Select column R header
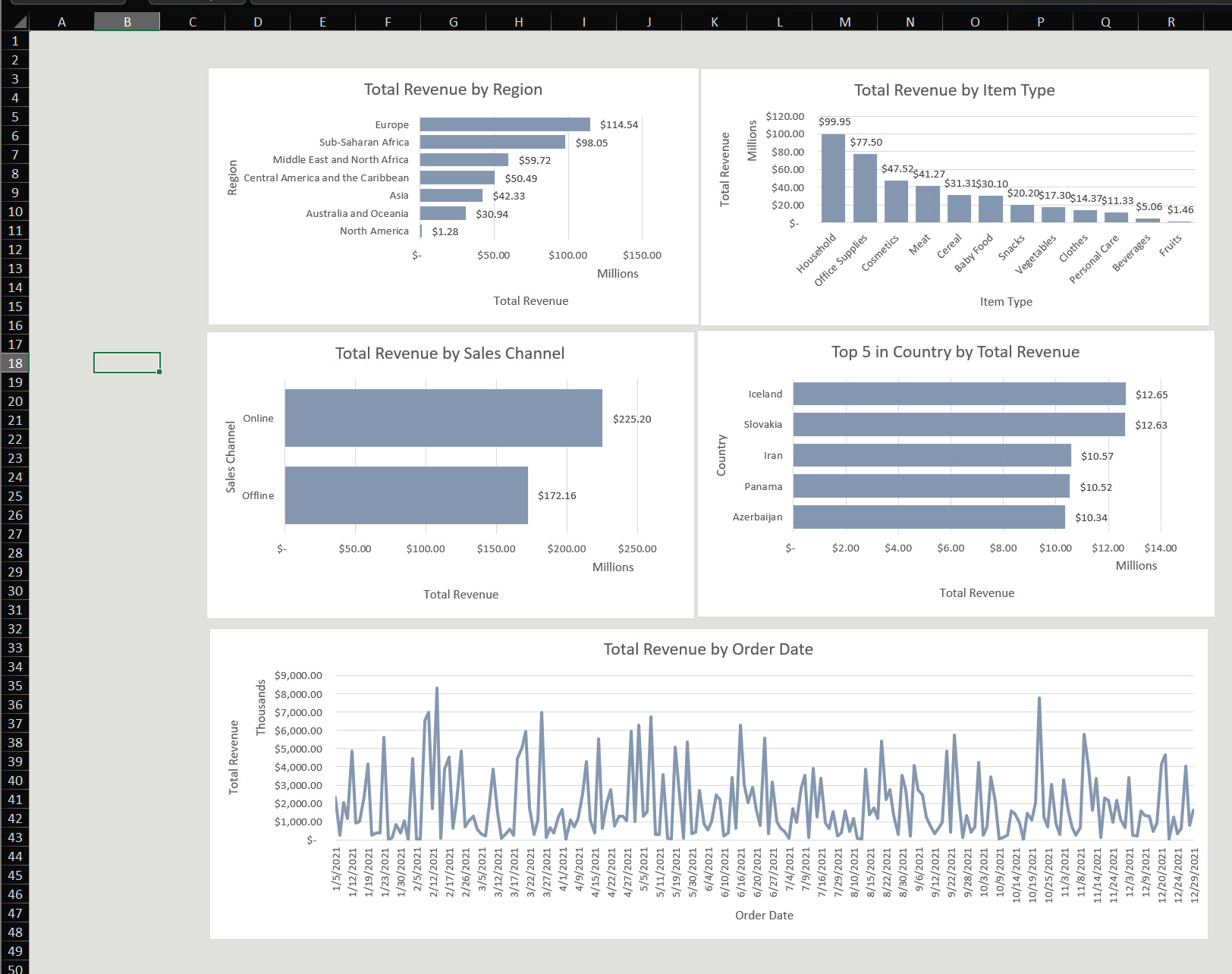The height and width of the screenshot is (974, 1232). [x=1171, y=22]
